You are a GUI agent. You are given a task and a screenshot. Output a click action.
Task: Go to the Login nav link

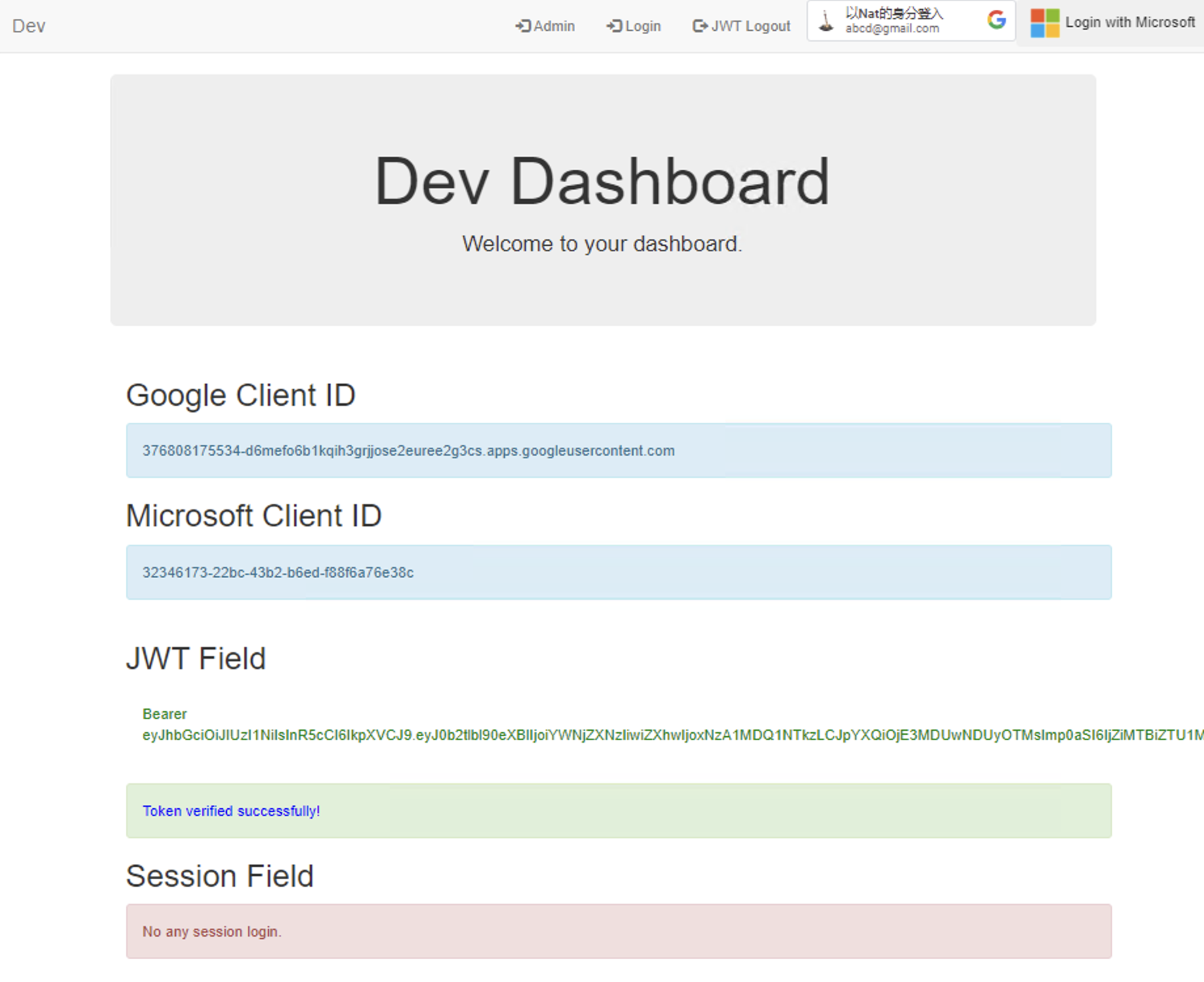(643, 26)
